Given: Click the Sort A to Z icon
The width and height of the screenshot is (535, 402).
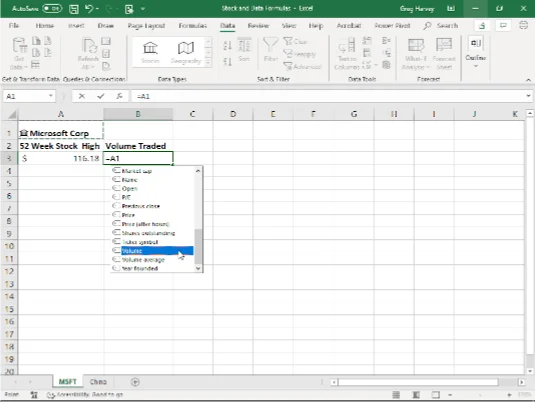Looking at the screenshot, I should 227,45.
